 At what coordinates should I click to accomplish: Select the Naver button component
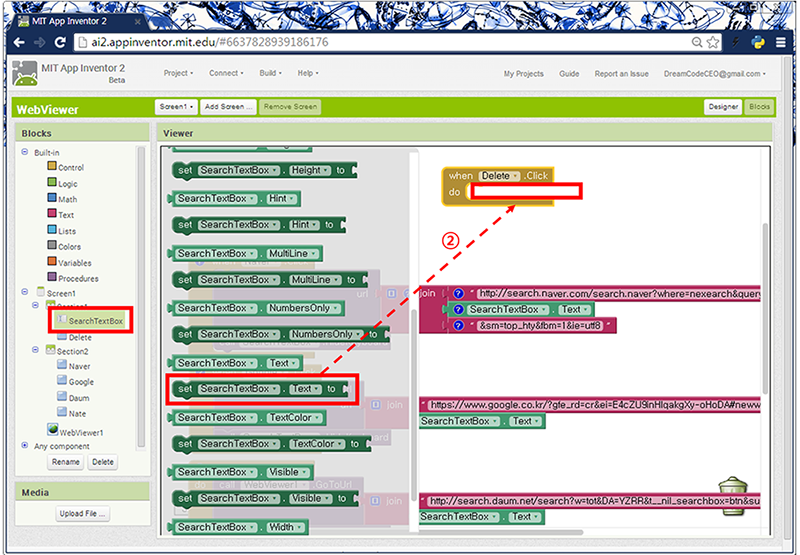point(73,366)
